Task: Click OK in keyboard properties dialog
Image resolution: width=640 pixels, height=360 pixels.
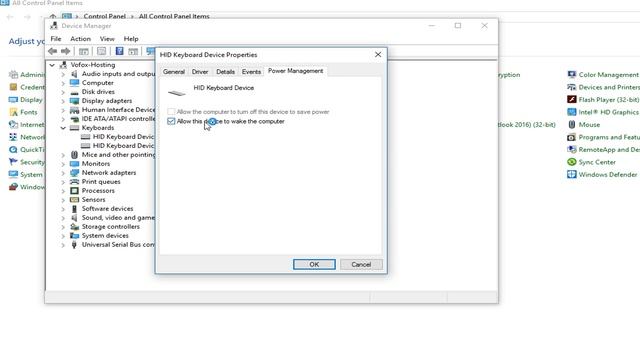Action: click(x=314, y=264)
